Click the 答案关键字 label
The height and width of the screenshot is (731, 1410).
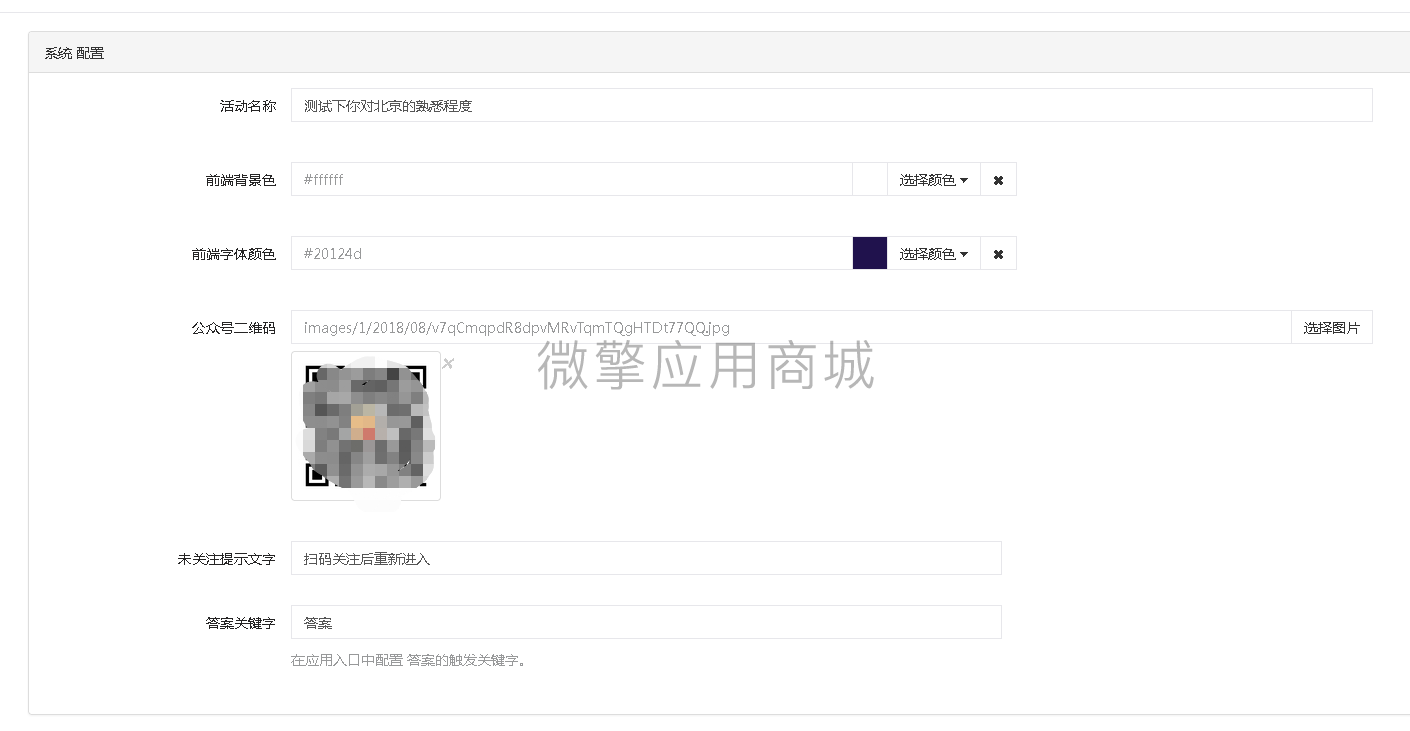(241, 623)
